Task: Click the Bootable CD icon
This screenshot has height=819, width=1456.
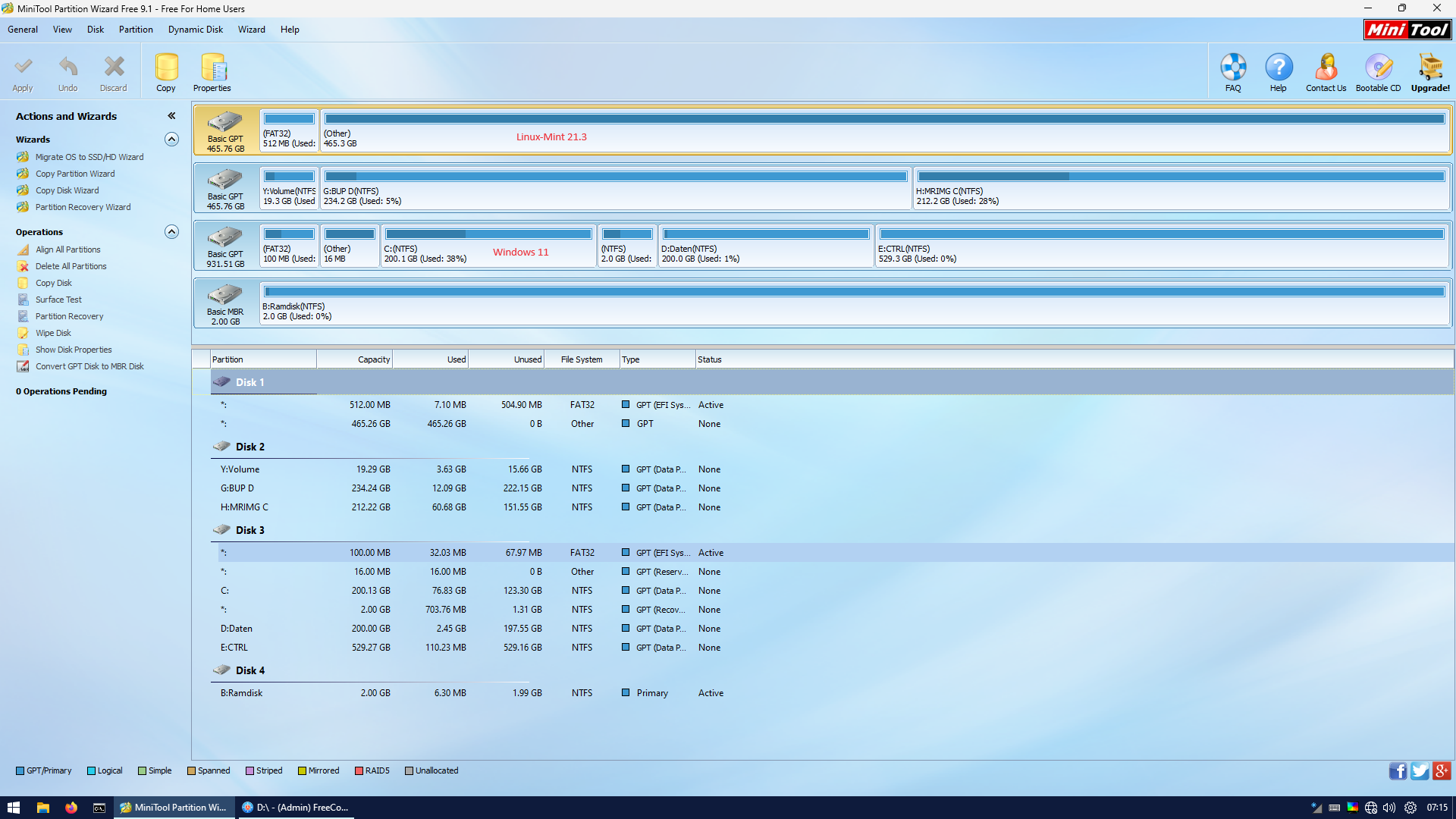Action: pos(1378,67)
